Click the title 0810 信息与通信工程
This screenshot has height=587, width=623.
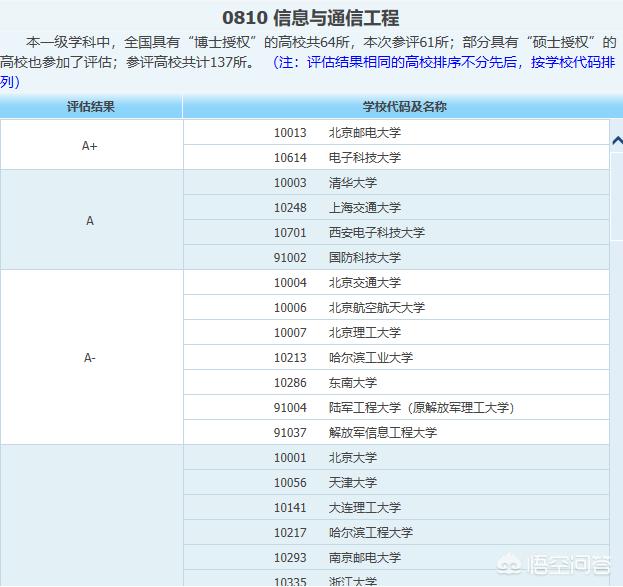click(x=311, y=18)
